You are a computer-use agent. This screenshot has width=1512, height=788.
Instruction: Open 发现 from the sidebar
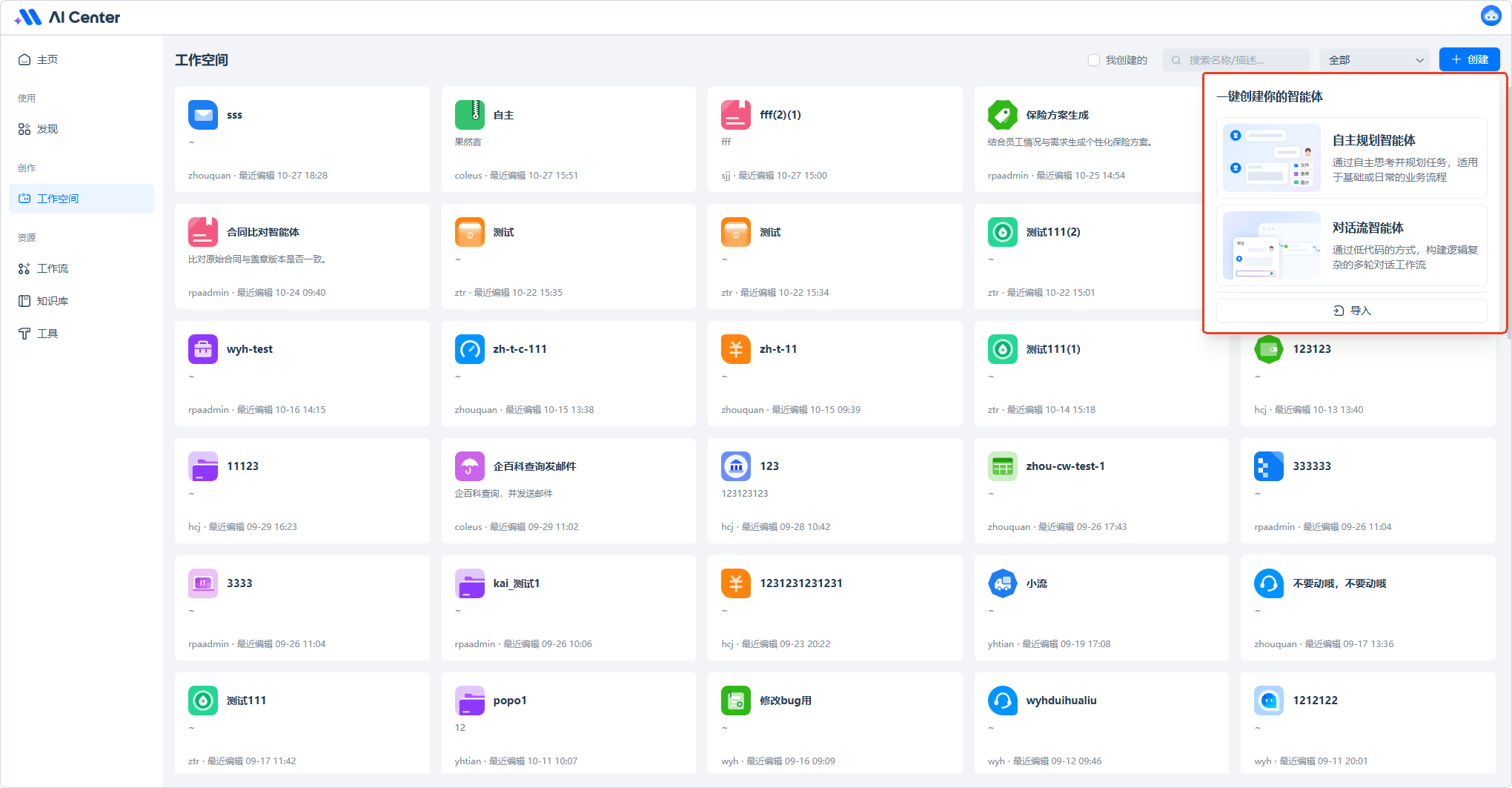47,129
